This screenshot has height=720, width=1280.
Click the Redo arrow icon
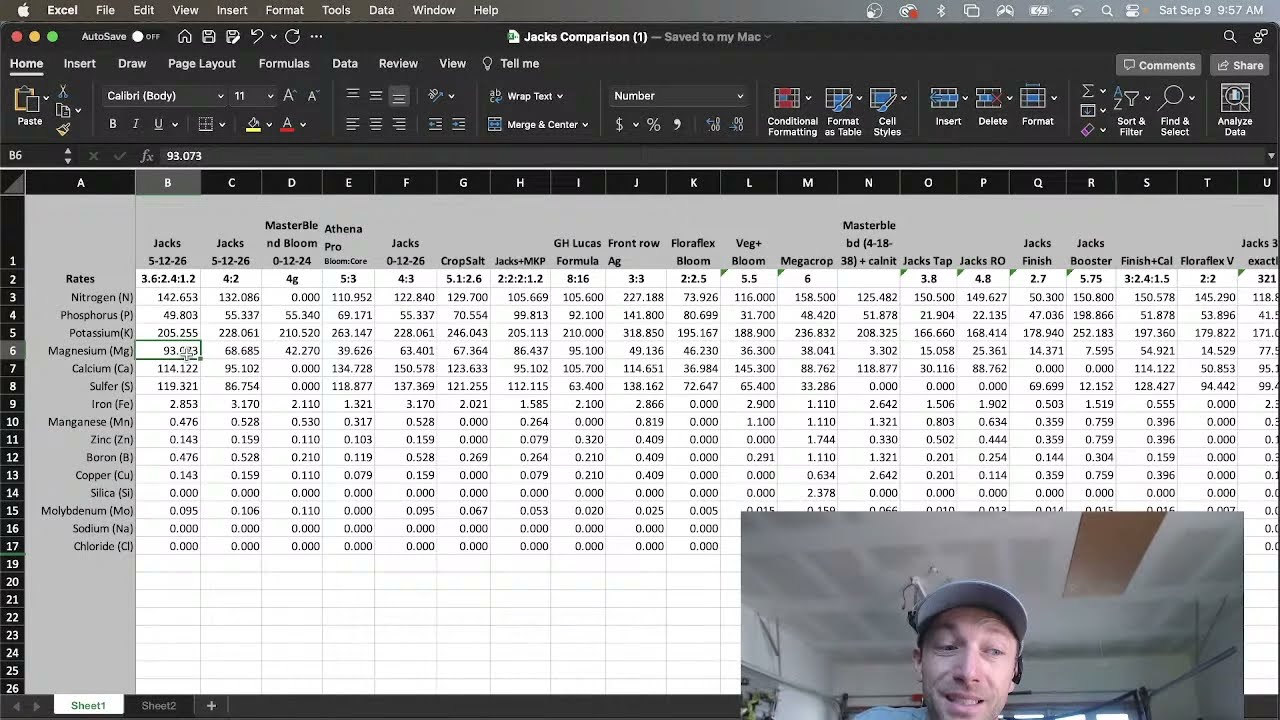(292, 37)
